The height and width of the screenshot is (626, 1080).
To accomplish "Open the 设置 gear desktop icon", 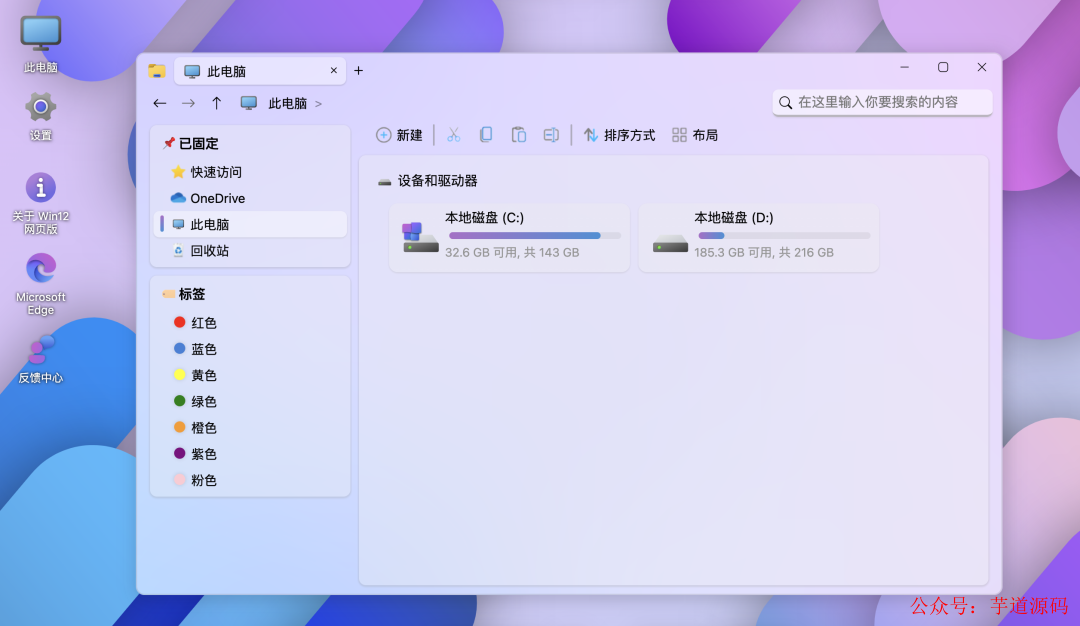I will (41, 116).
